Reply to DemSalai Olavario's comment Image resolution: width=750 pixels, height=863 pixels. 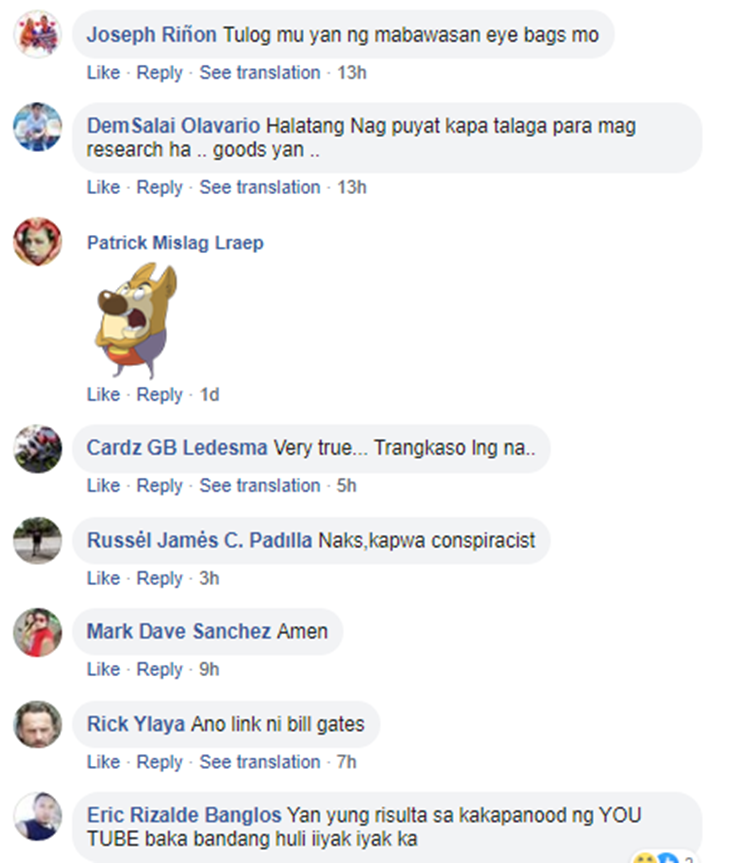(x=160, y=187)
